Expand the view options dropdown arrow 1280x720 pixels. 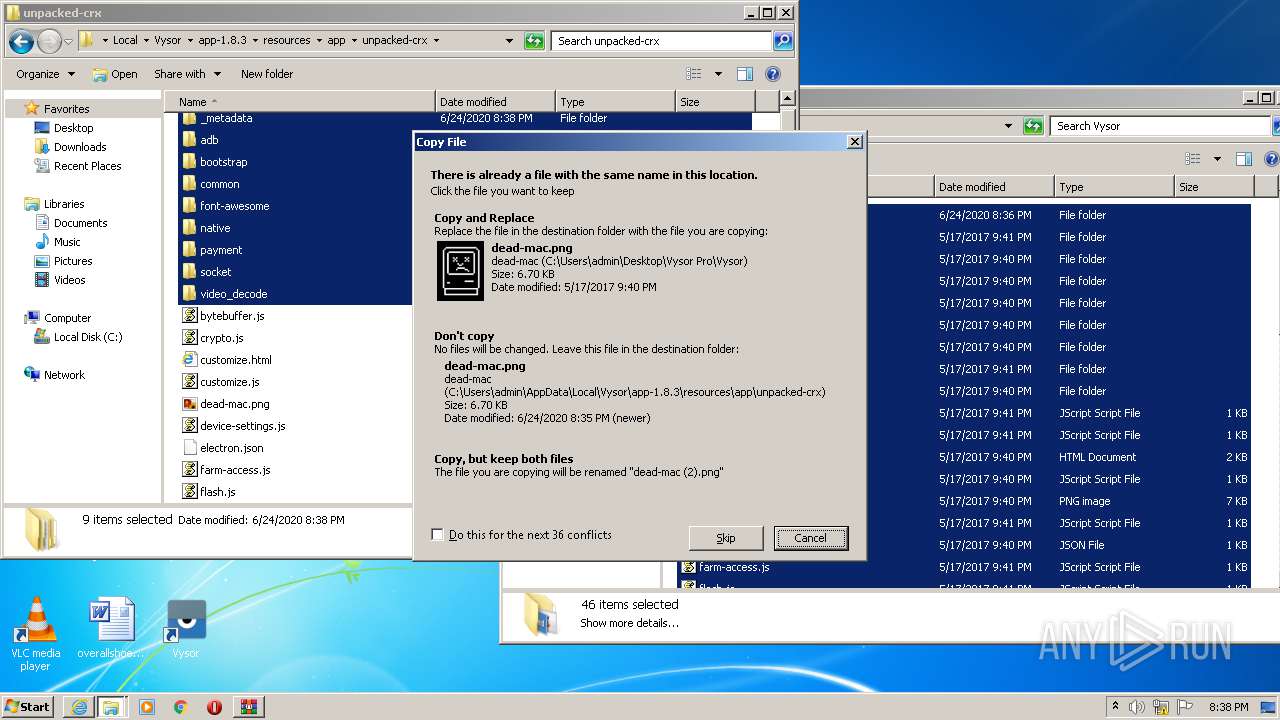point(718,74)
